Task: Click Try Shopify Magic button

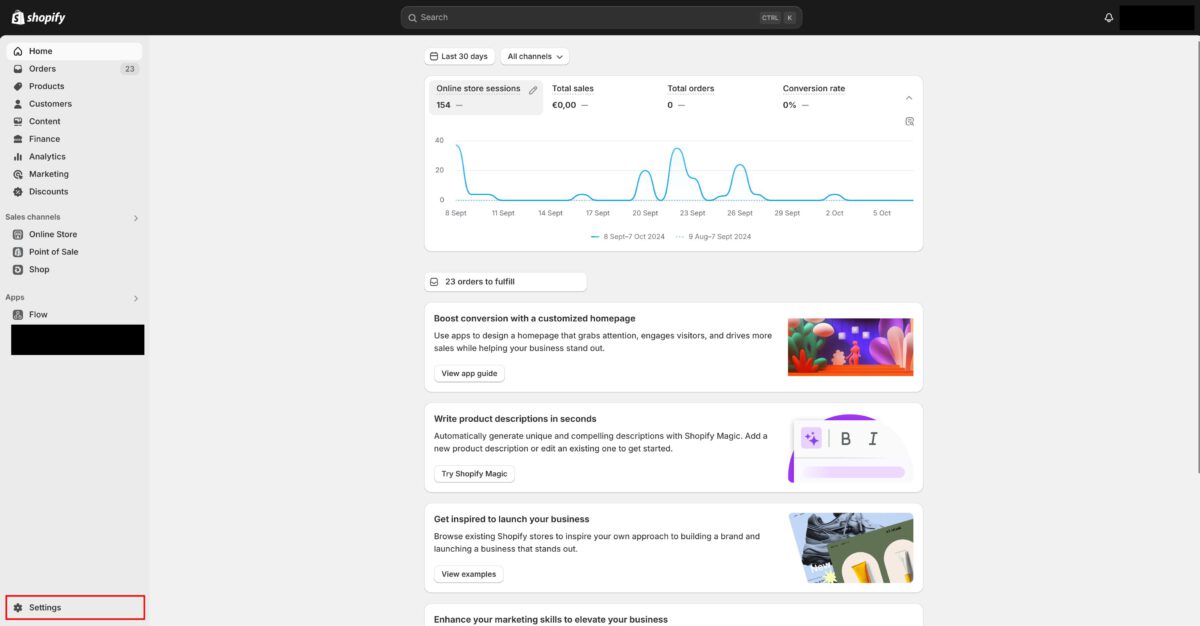Action: [x=474, y=474]
